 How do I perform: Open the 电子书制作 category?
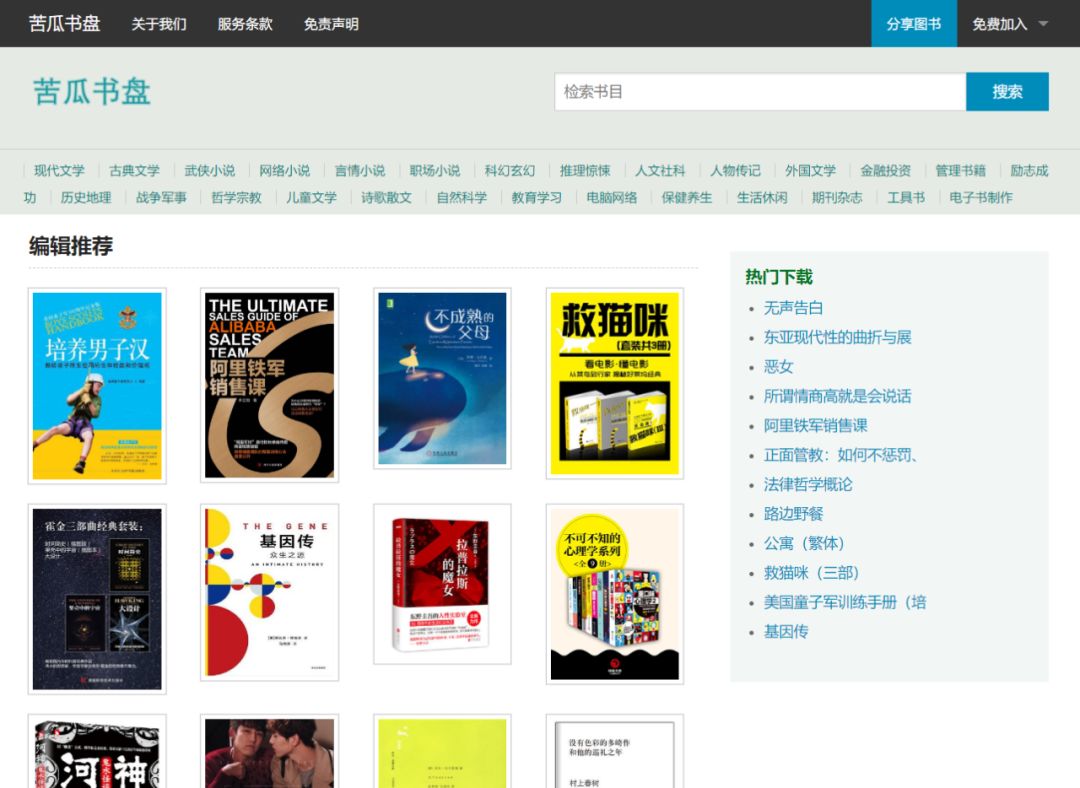[x=980, y=197]
